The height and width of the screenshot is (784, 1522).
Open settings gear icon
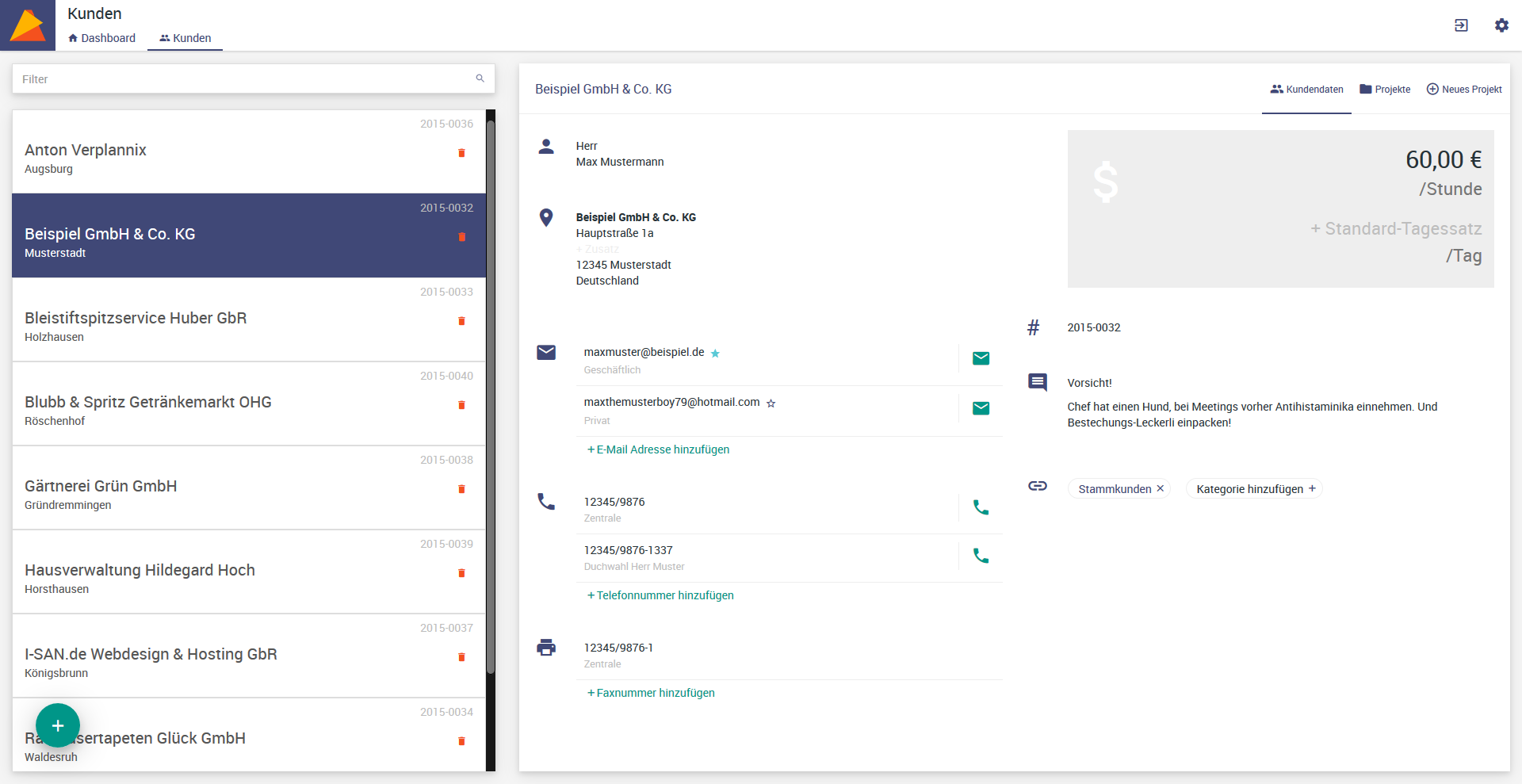point(1501,25)
